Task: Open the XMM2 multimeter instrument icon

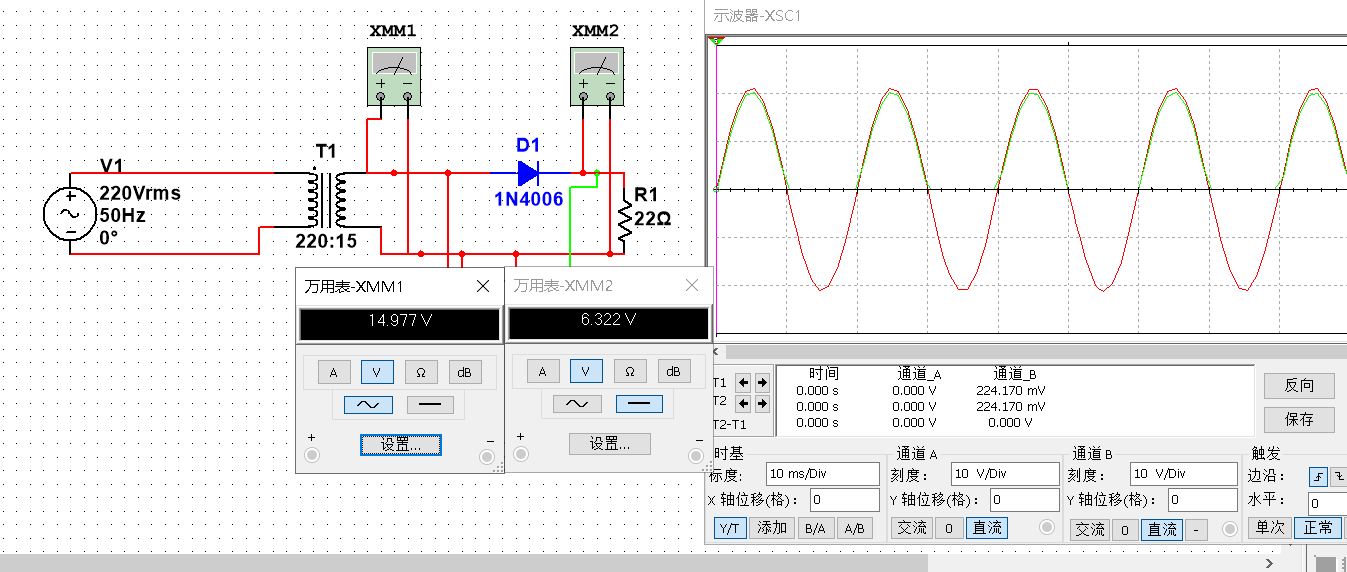Action: (597, 74)
